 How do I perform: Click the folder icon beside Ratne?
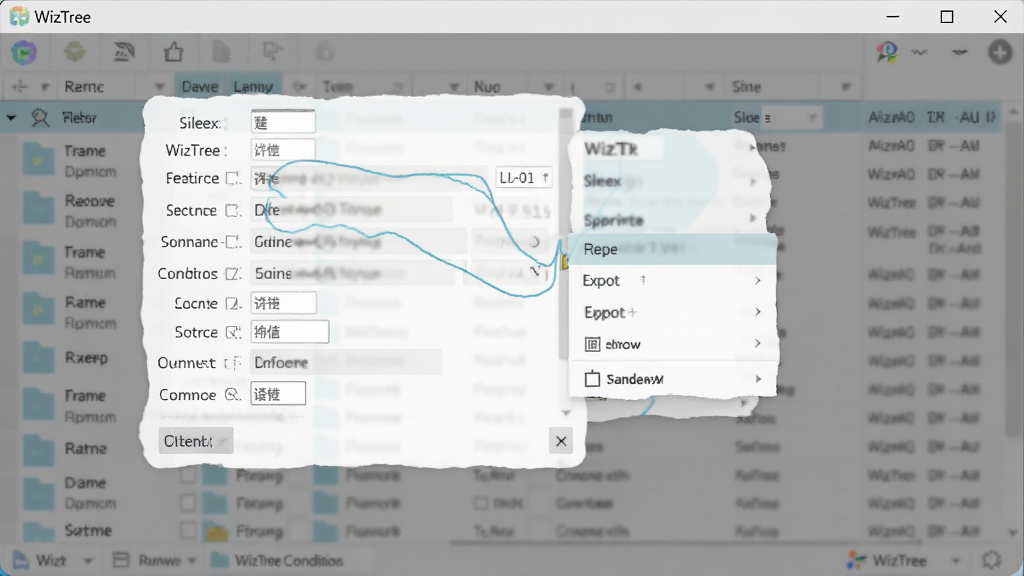coord(38,449)
